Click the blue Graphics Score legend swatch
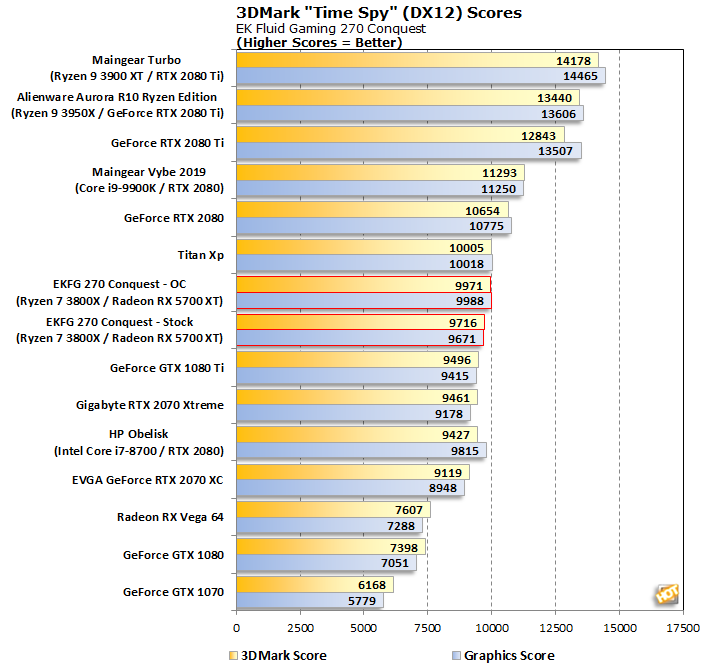708x669 pixels. tap(455, 656)
